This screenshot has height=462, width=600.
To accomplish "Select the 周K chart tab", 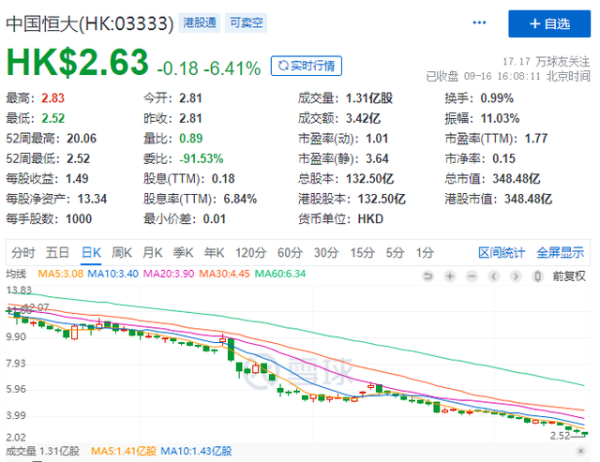I will (122, 253).
